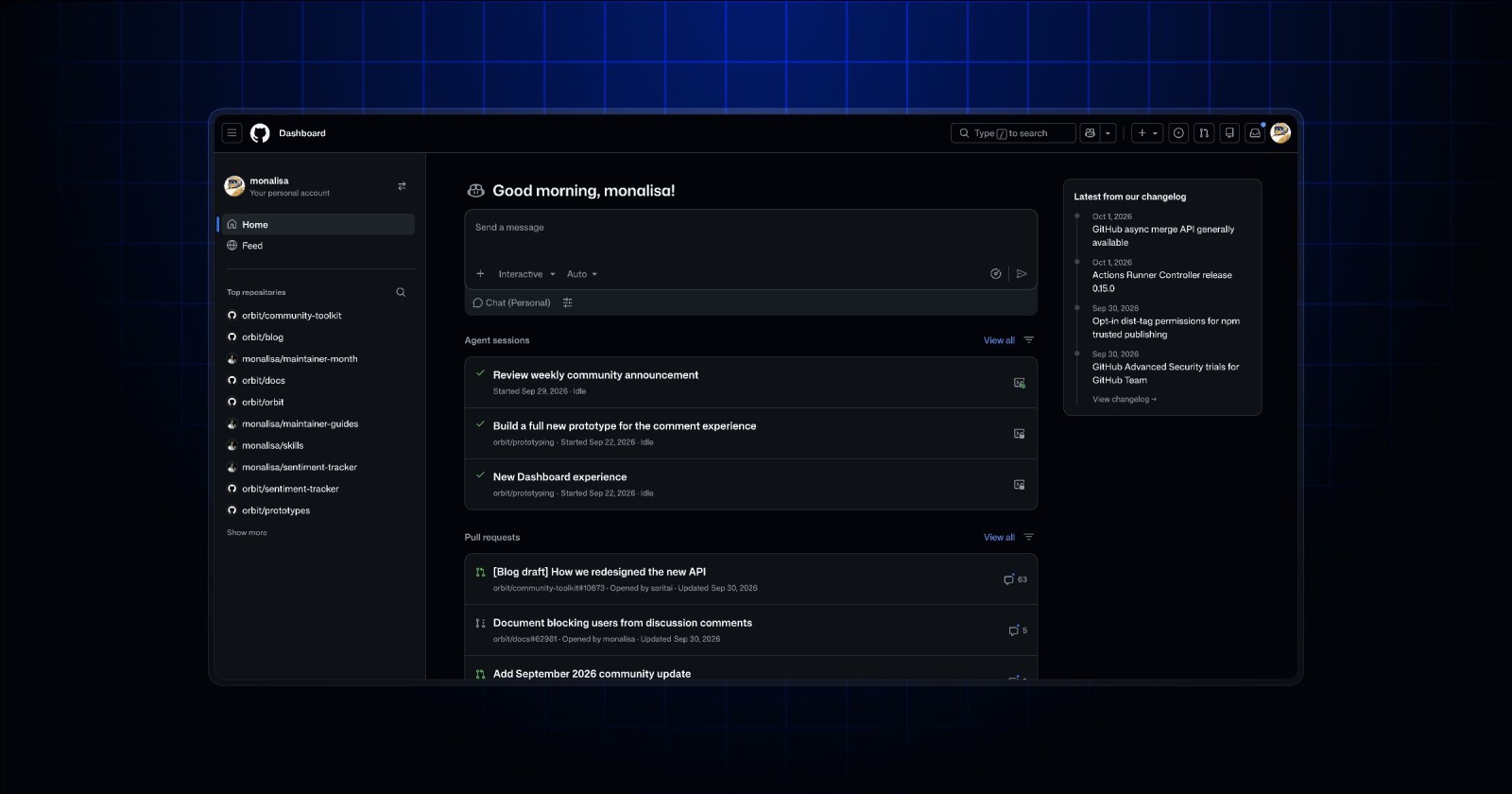Open the filter icon for Agent sessions

coord(1029,340)
